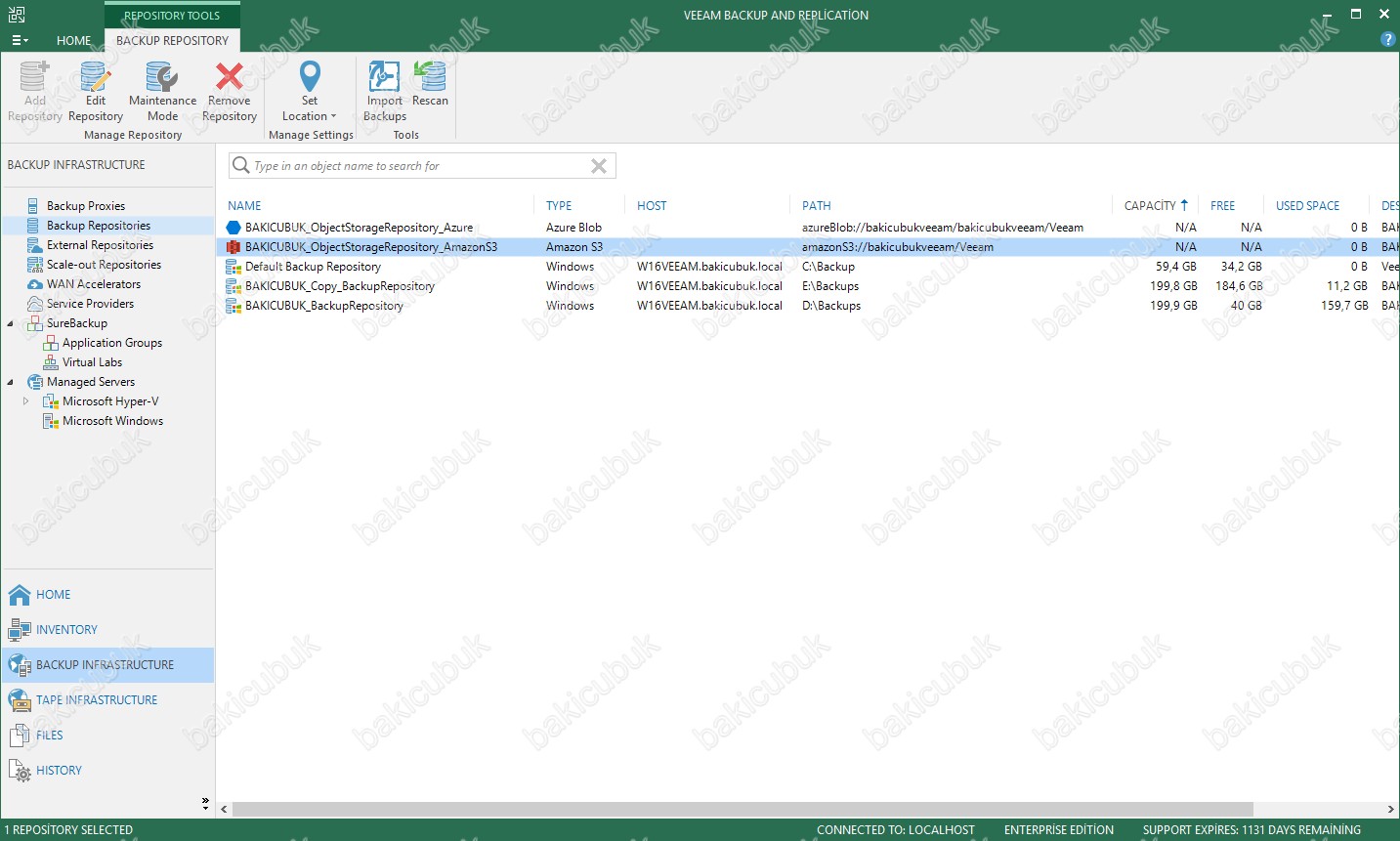The height and width of the screenshot is (841, 1400).
Task: Sort by the PATH column header
Action: (x=817, y=206)
